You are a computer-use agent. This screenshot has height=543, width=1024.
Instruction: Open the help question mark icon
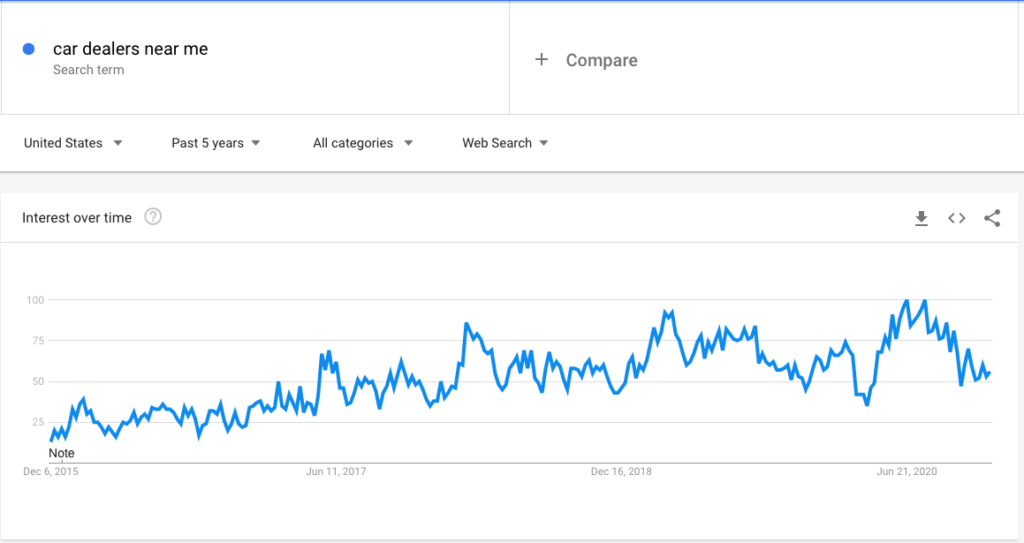pos(153,217)
